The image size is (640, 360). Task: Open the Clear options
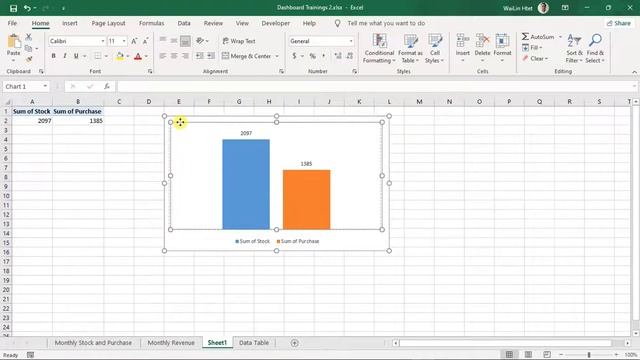[x=535, y=59]
